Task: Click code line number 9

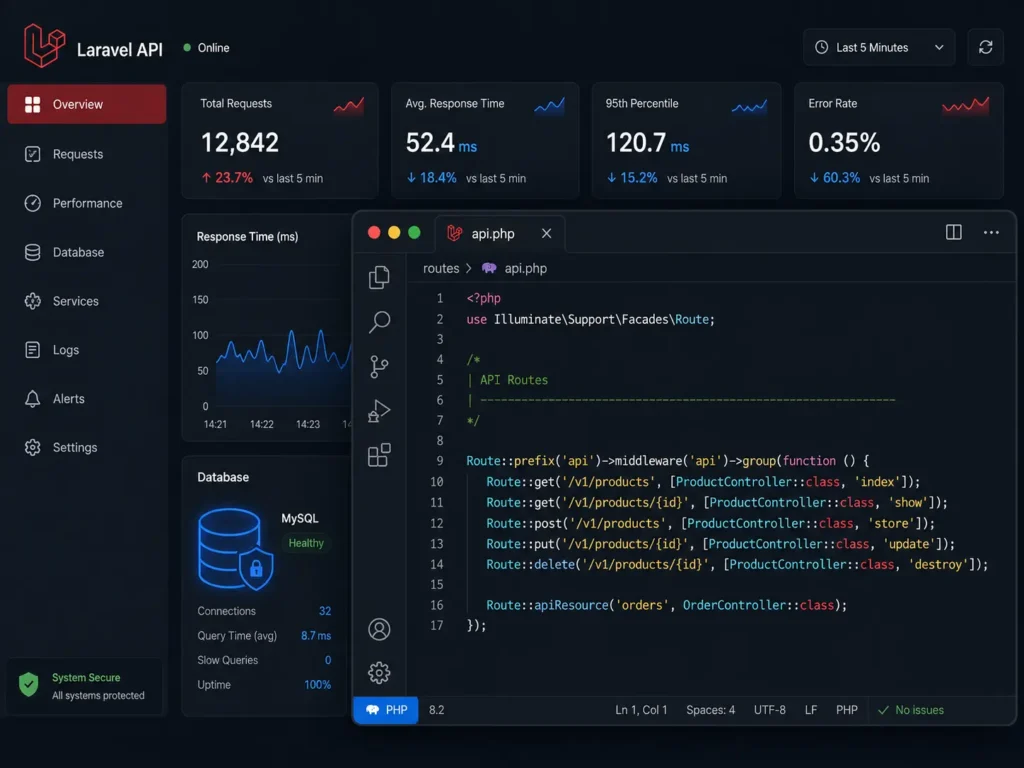Action: point(440,461)
